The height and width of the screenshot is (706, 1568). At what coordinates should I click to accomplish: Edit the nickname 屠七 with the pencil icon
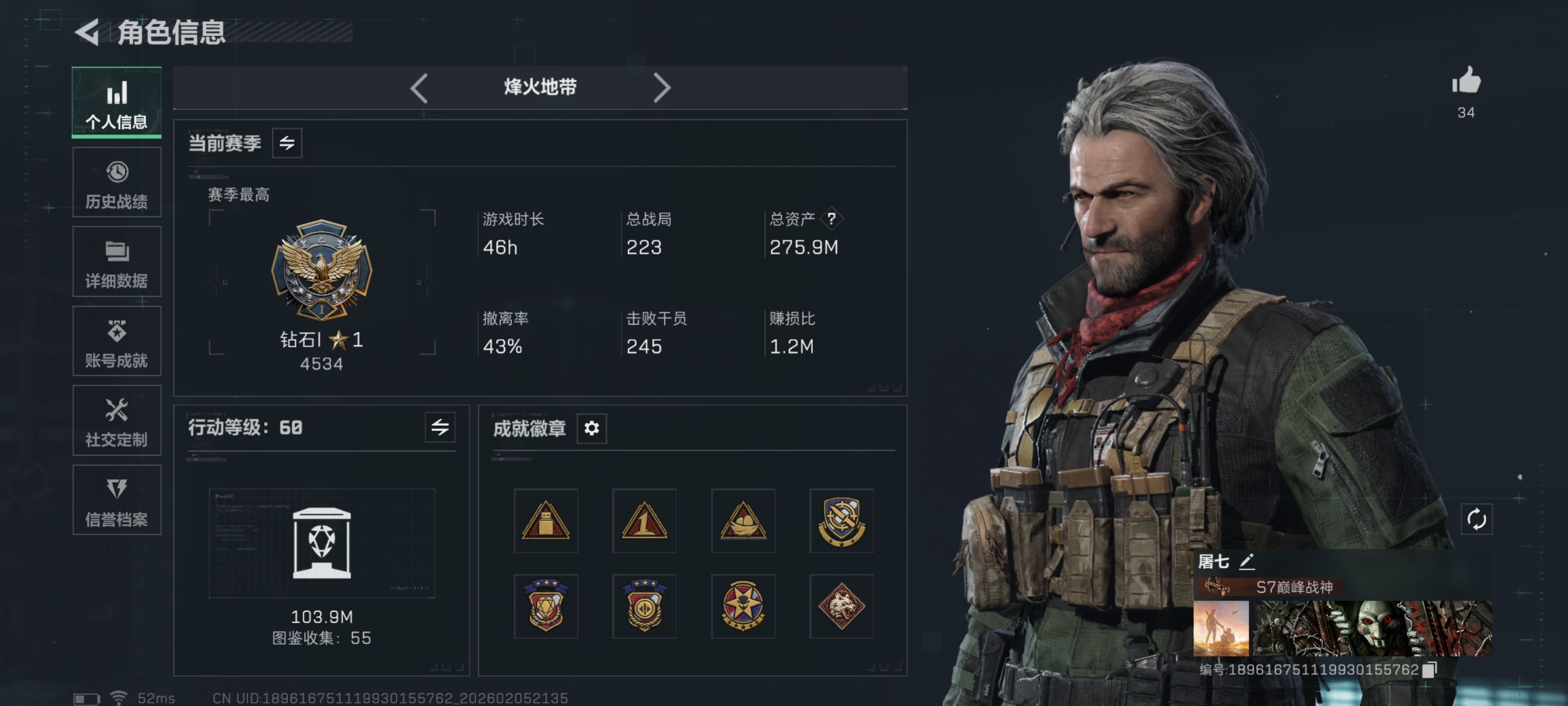pos(1247,561)
